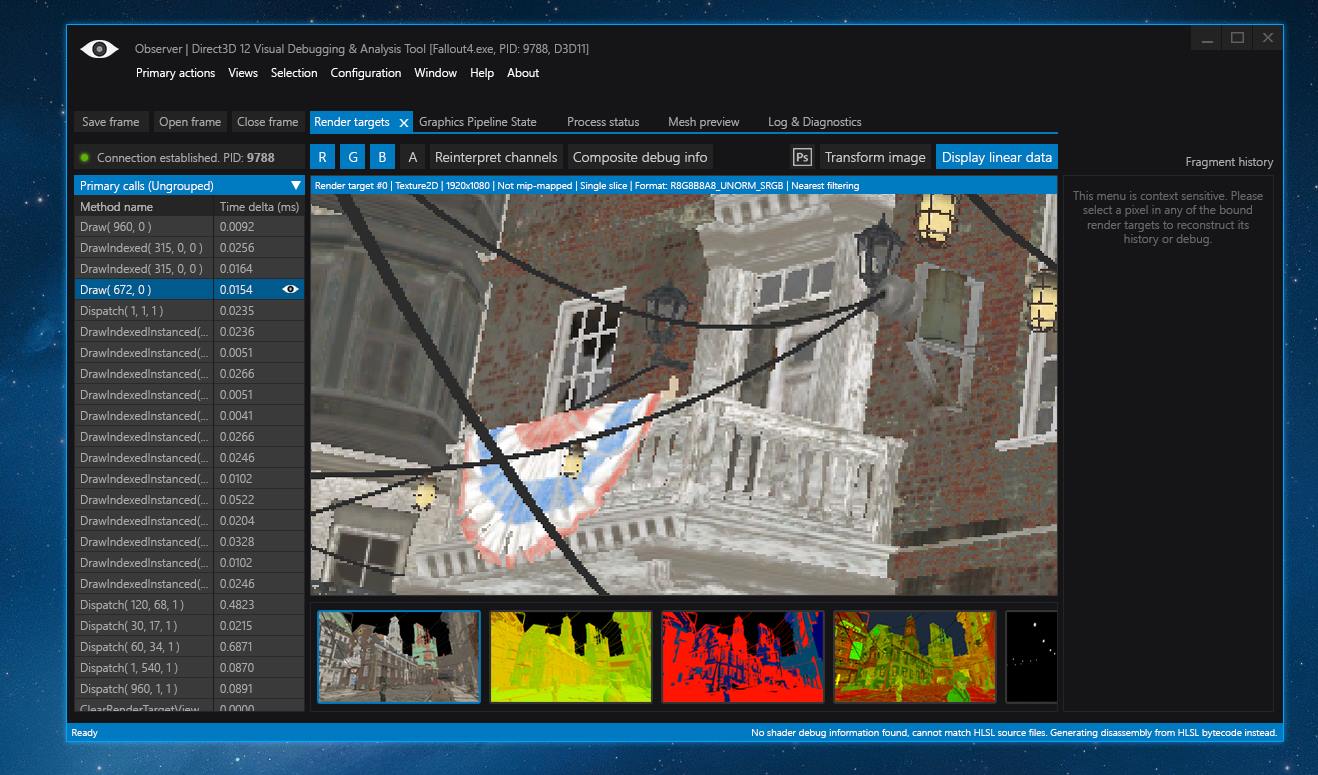Toggle Display linear data
This screenshot has width=1318, height=775.
[996, 157]
